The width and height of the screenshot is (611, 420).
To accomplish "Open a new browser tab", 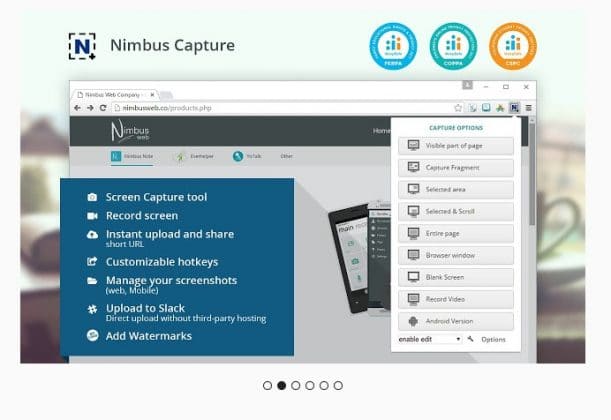I will 166,95.
